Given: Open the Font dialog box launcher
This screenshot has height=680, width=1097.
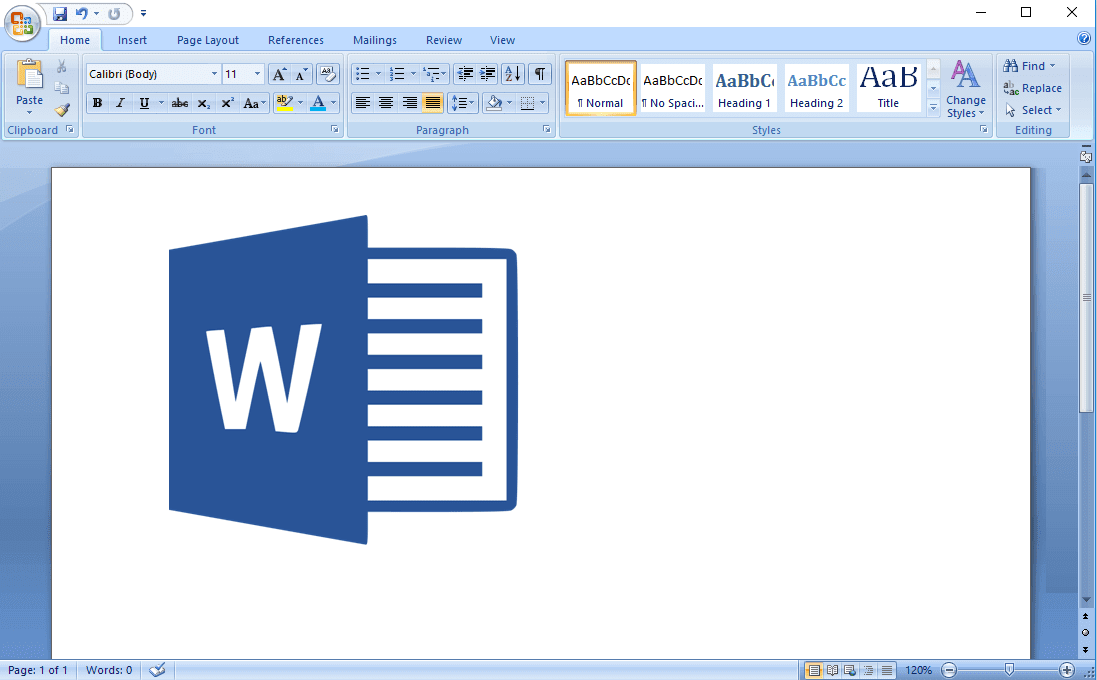Looking at the screenshot, I should coord(334,129).
